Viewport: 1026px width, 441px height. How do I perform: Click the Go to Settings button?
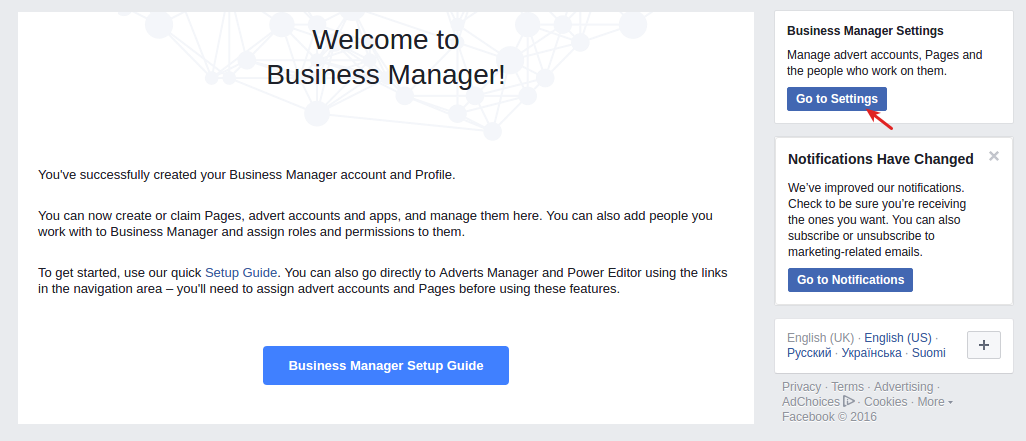836,99
